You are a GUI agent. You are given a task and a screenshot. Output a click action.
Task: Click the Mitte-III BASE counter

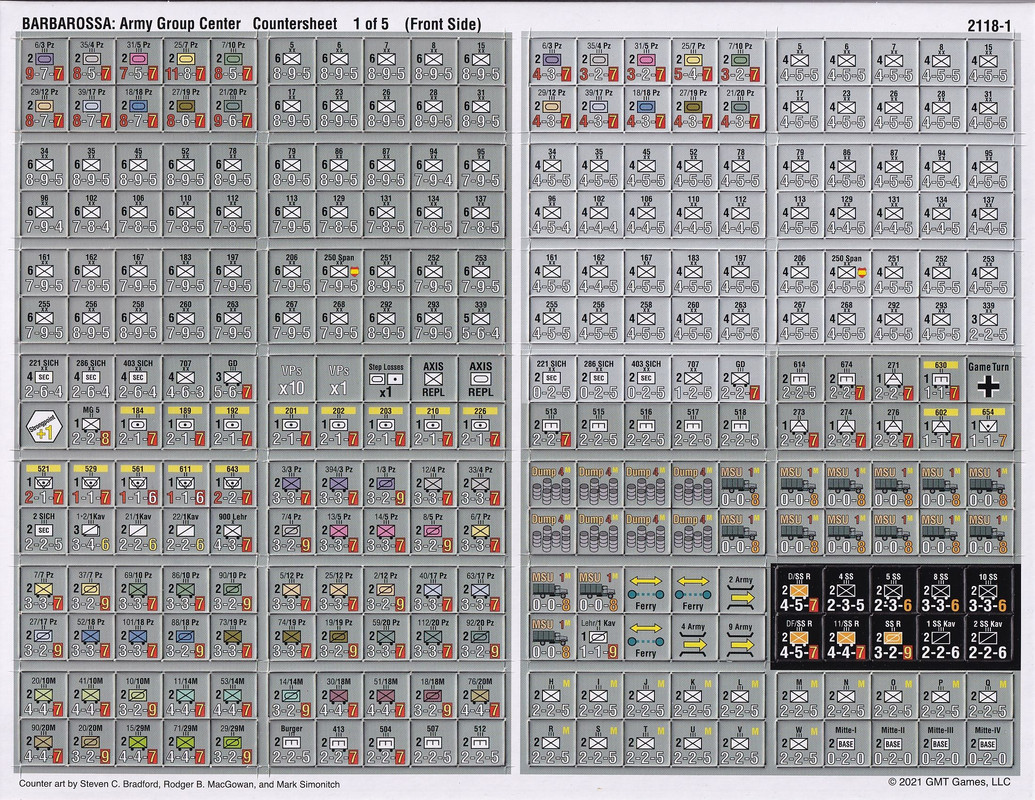(x=941, y=744)
